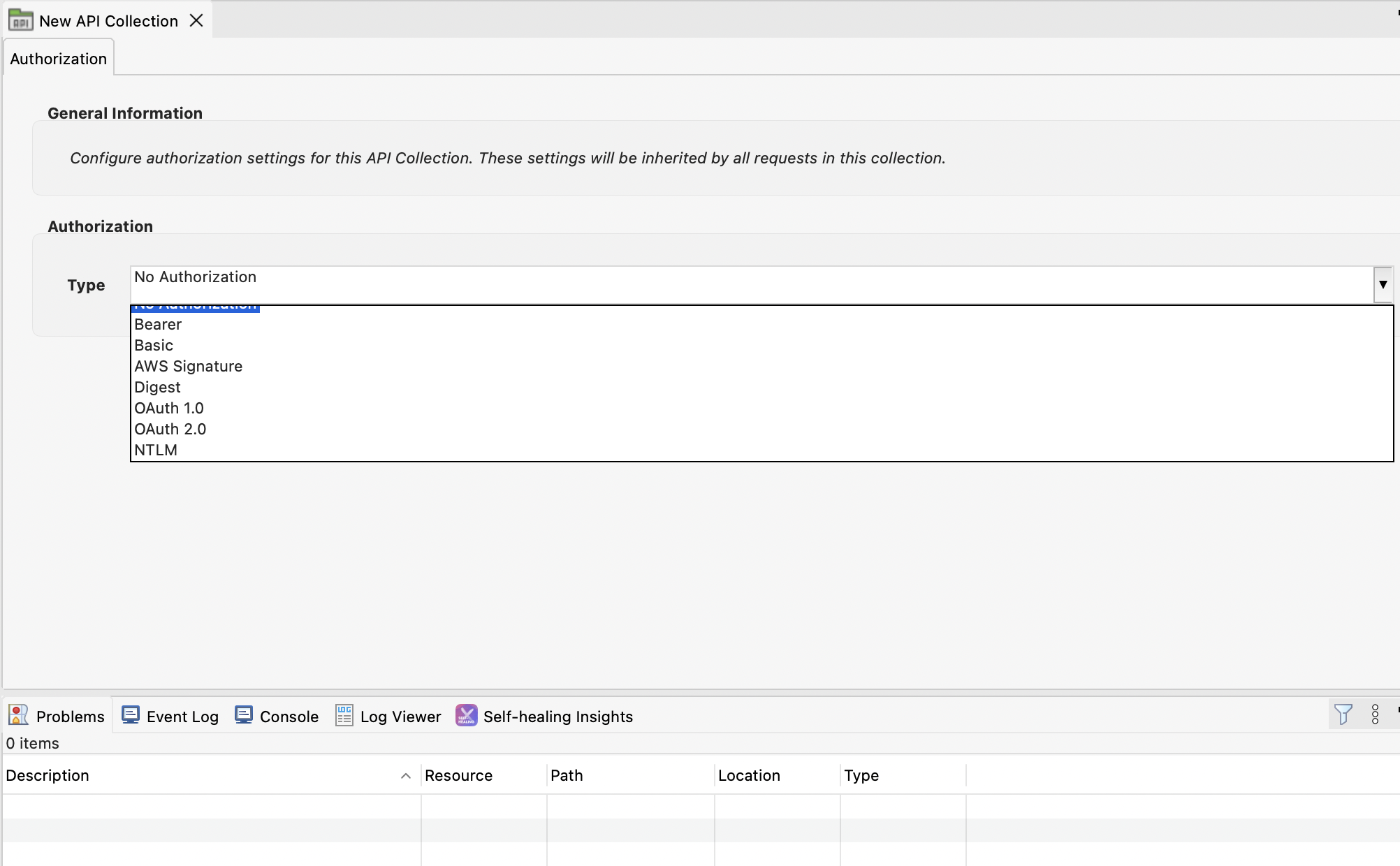1400x866 pixels.
Task: Click the Self-healing Insights icon
Action: pyautogui.click(x=466, y=715)
